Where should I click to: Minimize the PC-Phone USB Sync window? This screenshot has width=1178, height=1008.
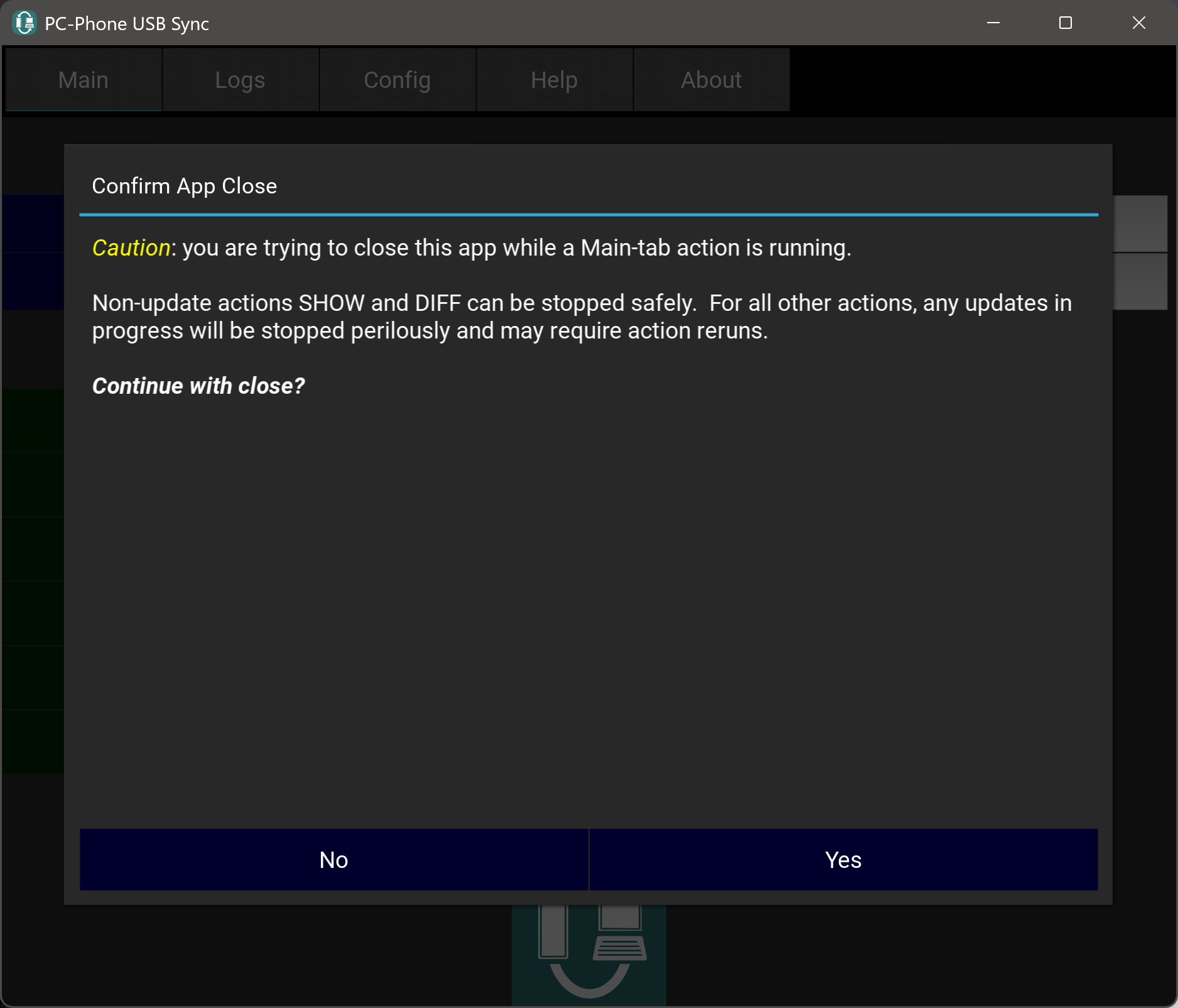point(993,23)
